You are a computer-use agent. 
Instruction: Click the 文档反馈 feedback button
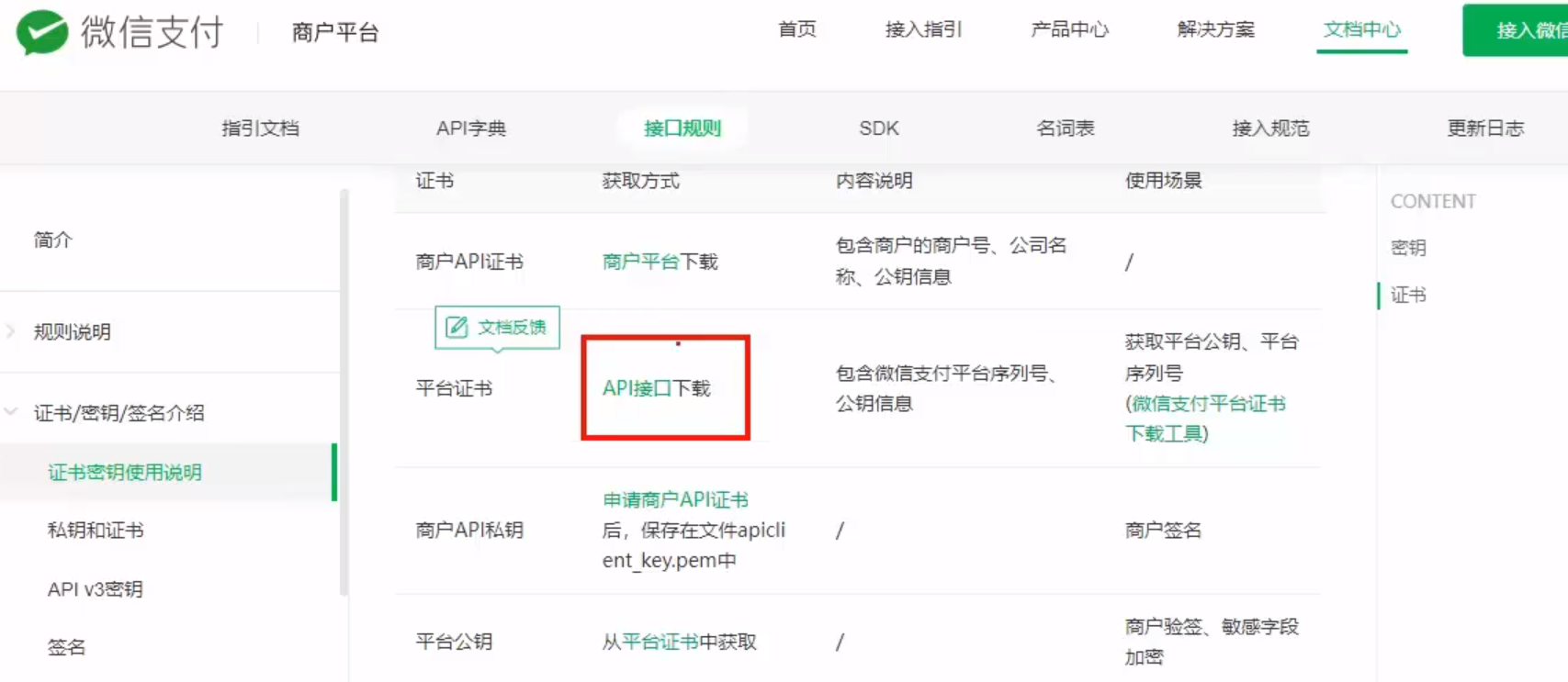point(497,328)
